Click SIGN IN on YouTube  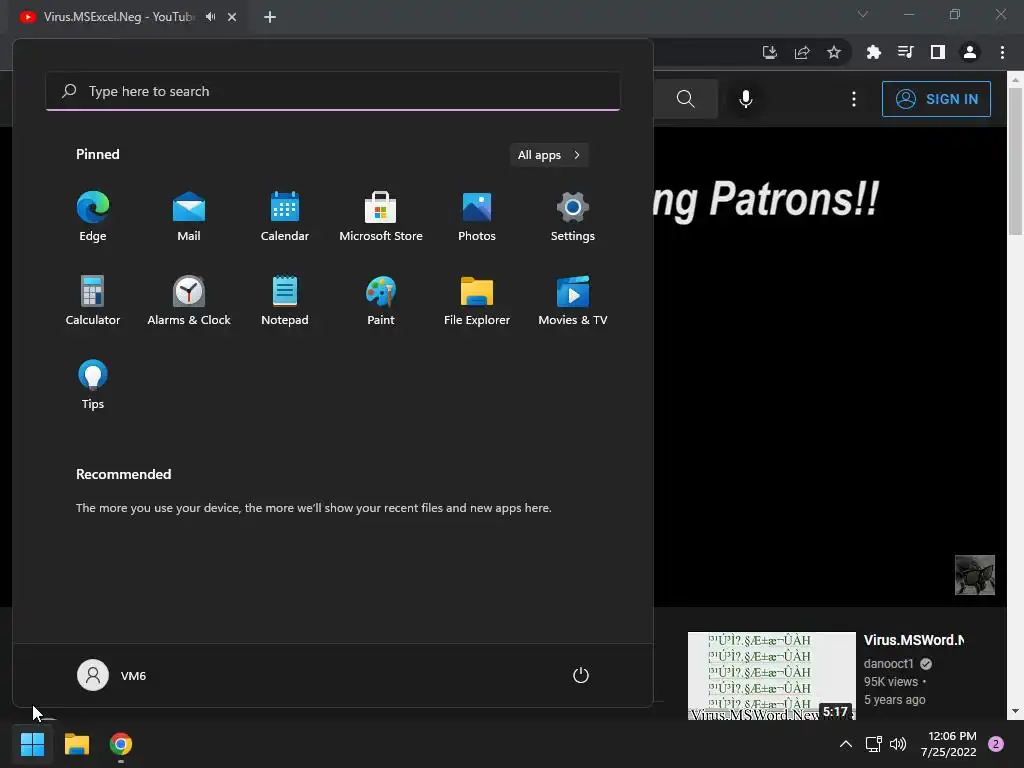click(x=936, y=99)
